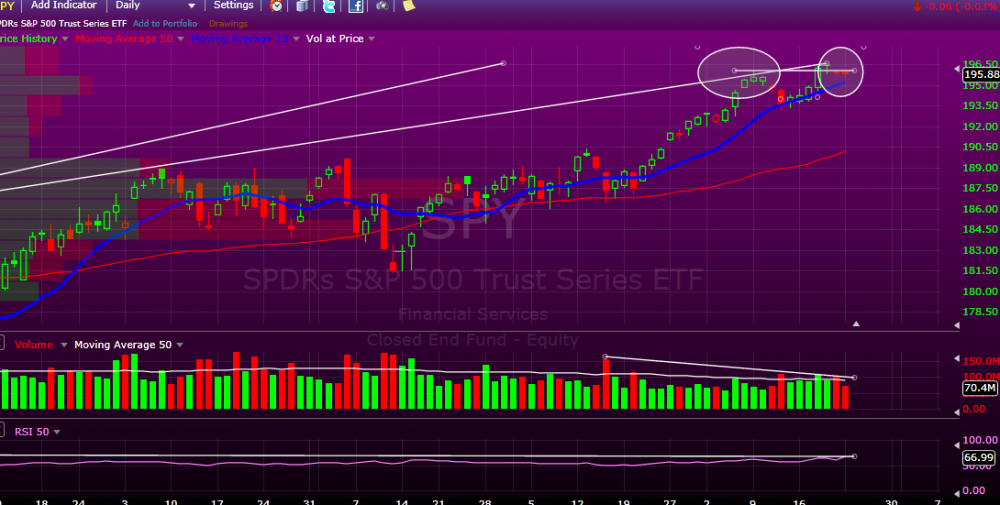The height and width of the screenshot is (505, 1000).
Task: Click the Add to Portfolio link
Action: tap(165, 24)
